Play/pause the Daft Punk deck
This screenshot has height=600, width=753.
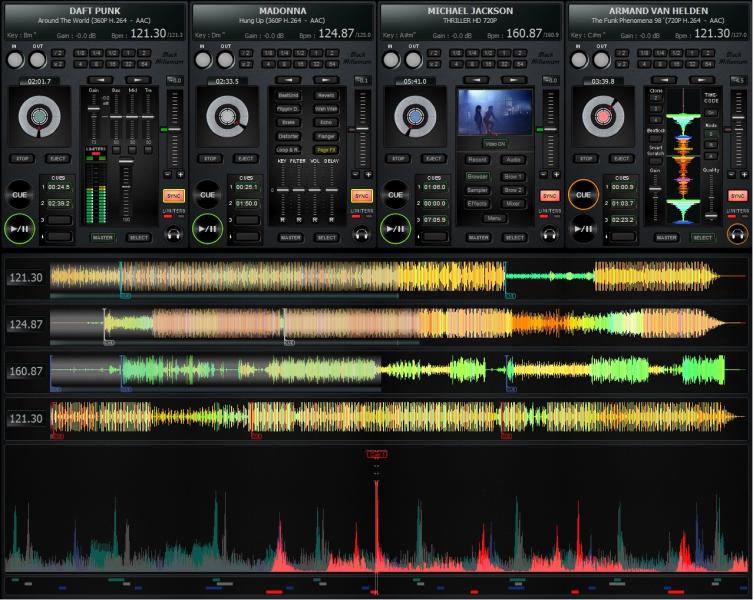pos(19,229)
